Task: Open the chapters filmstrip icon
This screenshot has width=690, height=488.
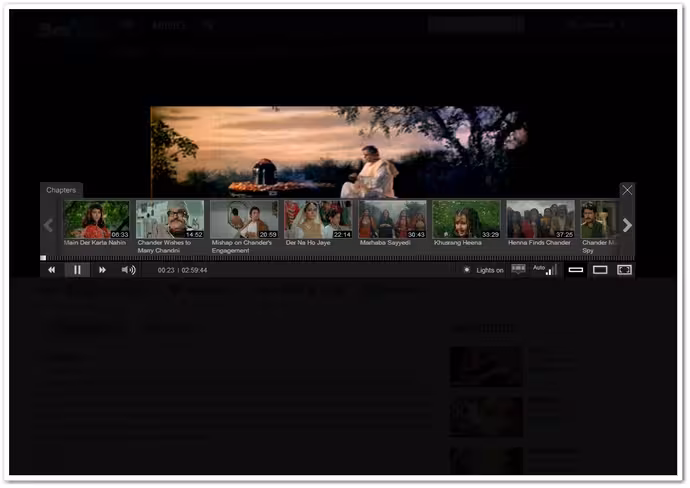Action: [518, 269]
